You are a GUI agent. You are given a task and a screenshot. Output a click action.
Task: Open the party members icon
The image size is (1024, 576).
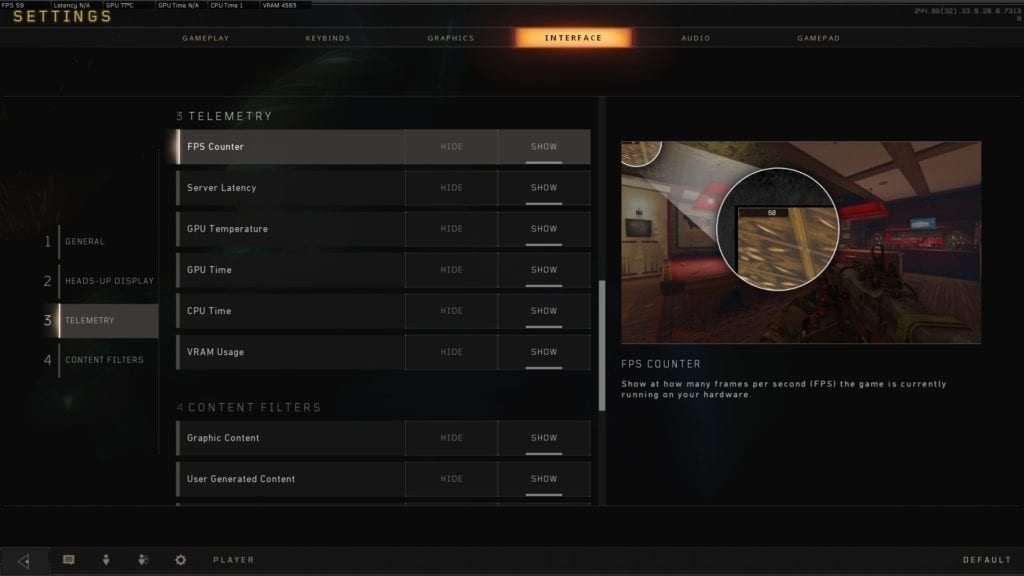[143, 560]
